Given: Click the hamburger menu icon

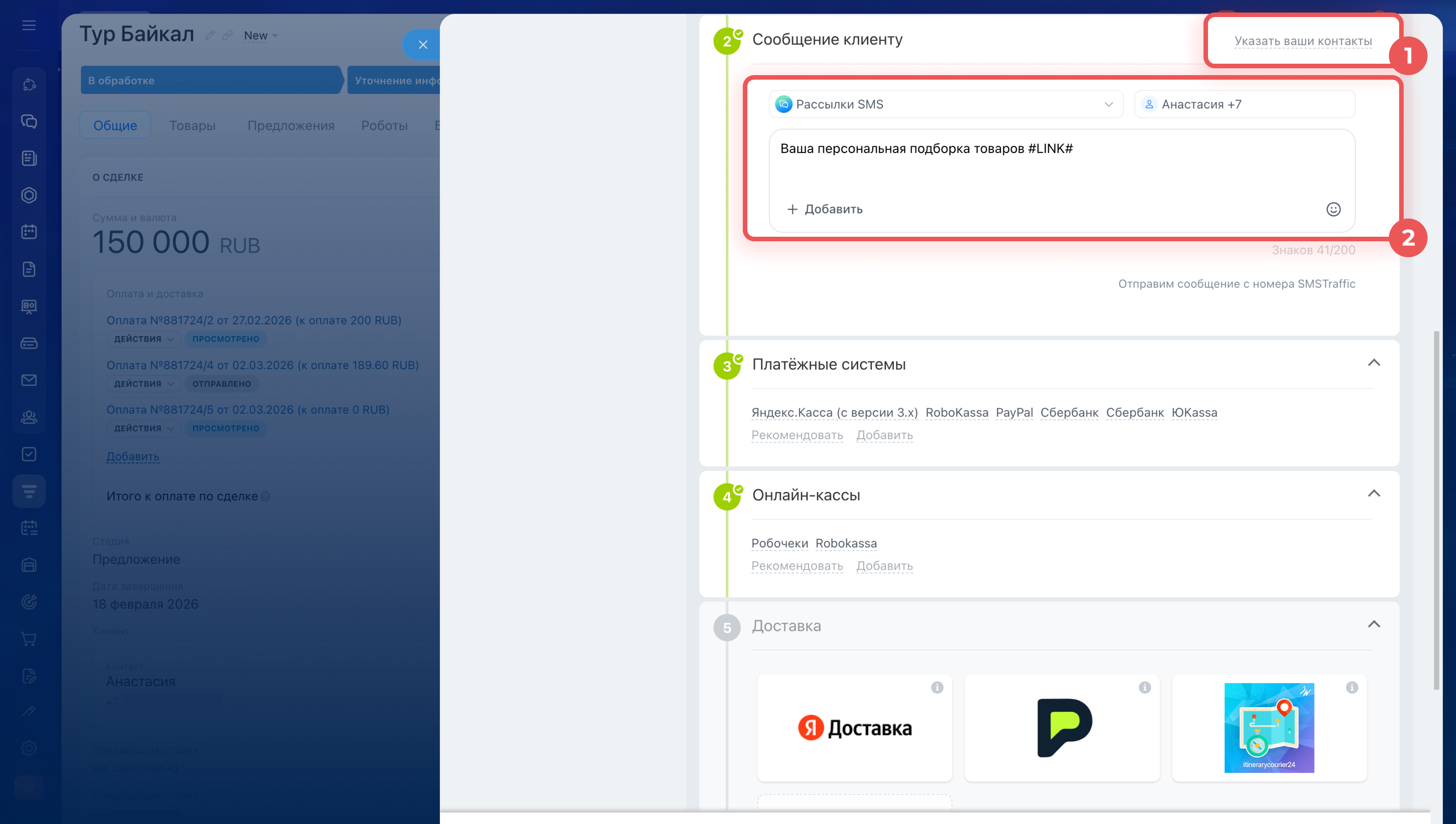Looking at the screenshot, I should click(x=29, y=25).
